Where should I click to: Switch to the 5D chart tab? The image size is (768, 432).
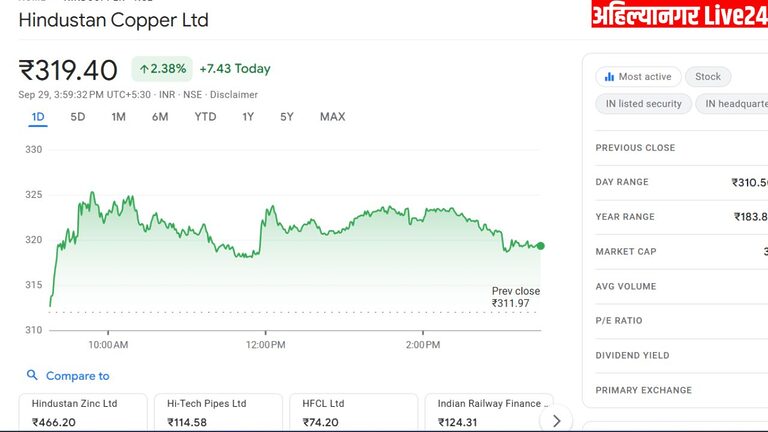coord(78,117)
